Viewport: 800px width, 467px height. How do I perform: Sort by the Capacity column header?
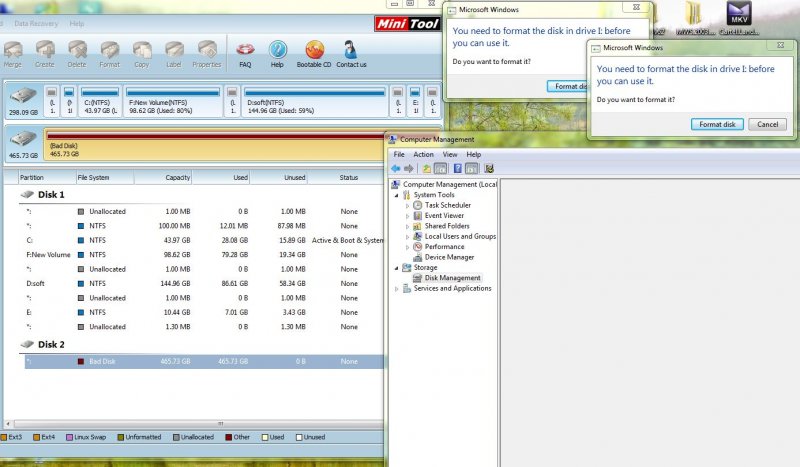163,178
